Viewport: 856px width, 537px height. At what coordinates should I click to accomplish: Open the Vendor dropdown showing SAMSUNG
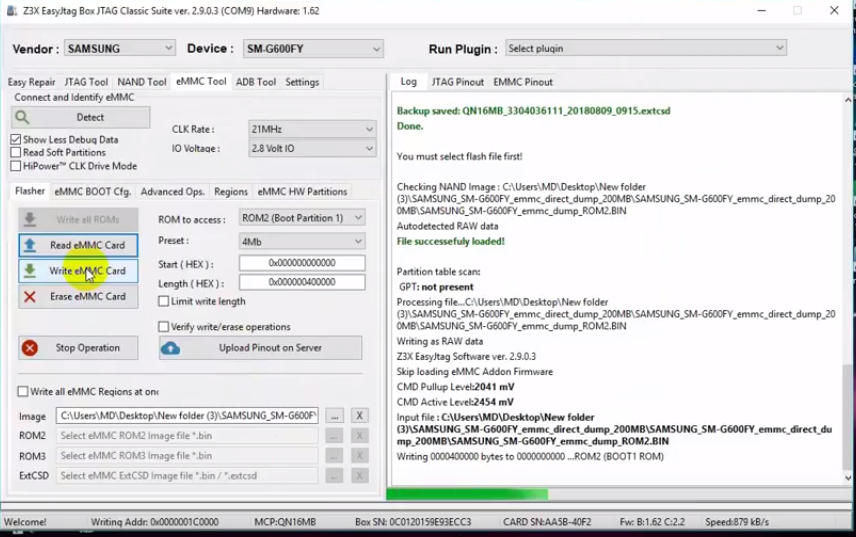click(120, 49)
